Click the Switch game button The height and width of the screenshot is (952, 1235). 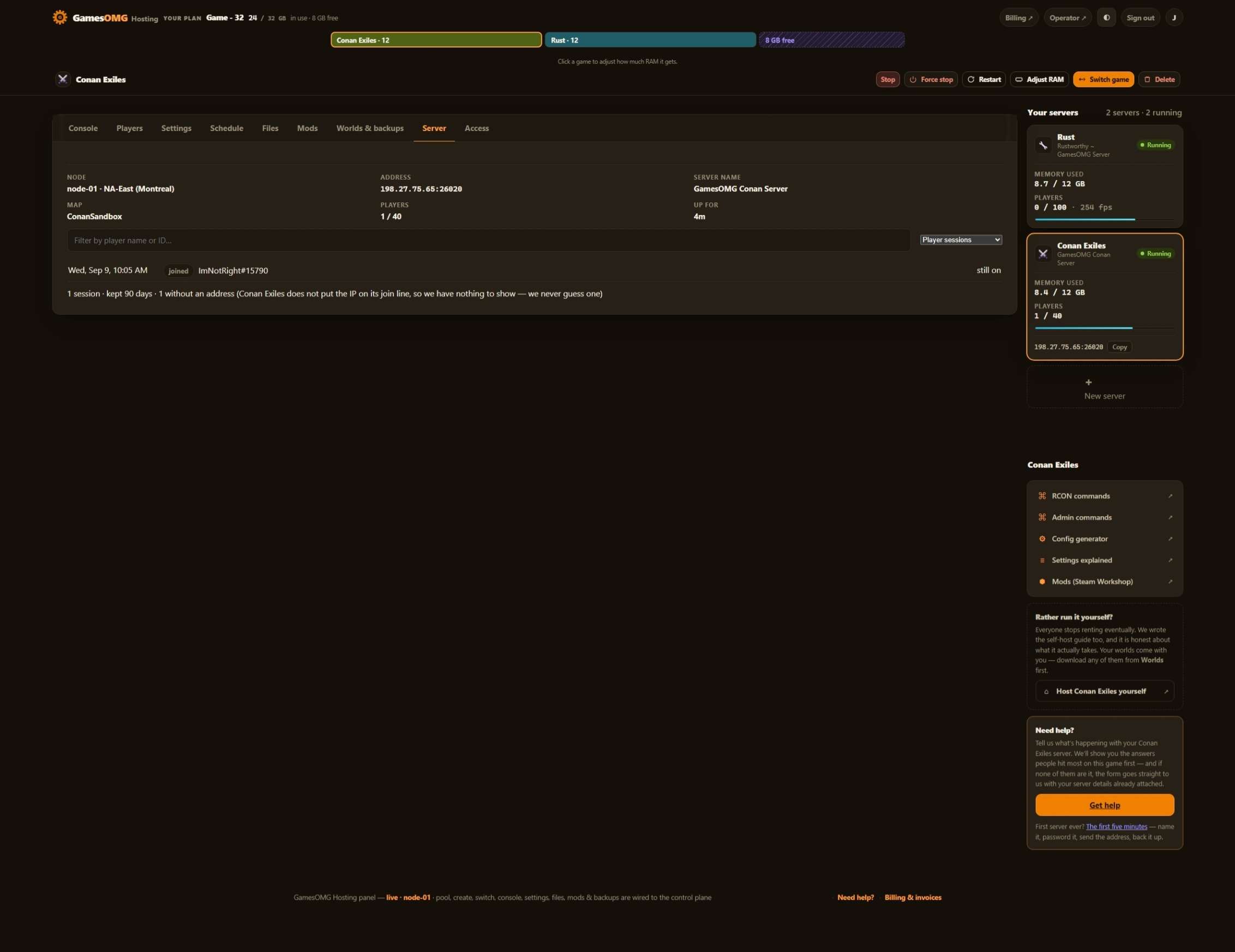tap(1104, 79)
